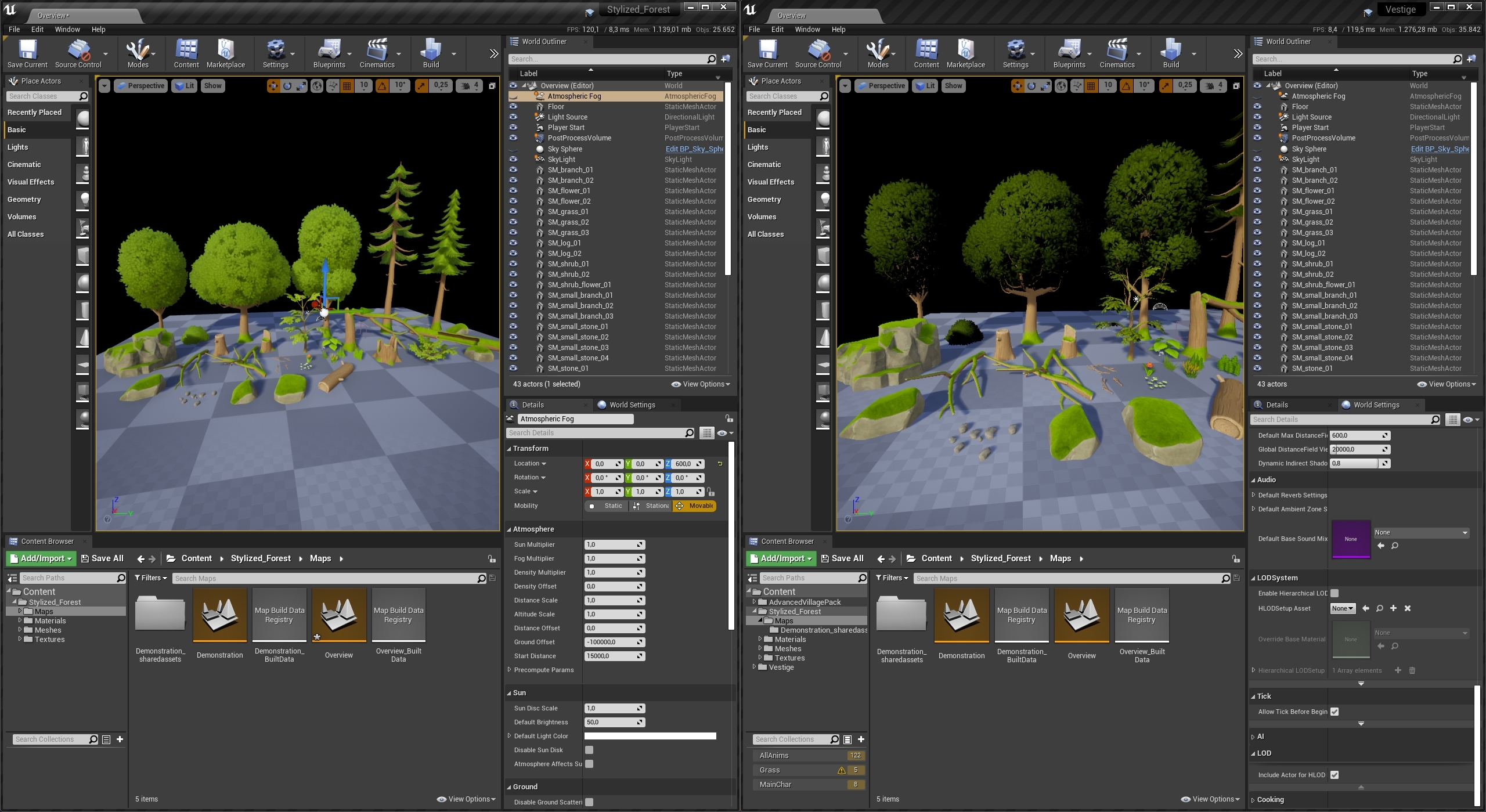Switch to World Settings tab in left editor
Viewport: 1486px width, 812px height.
click(x=632, y=405)
